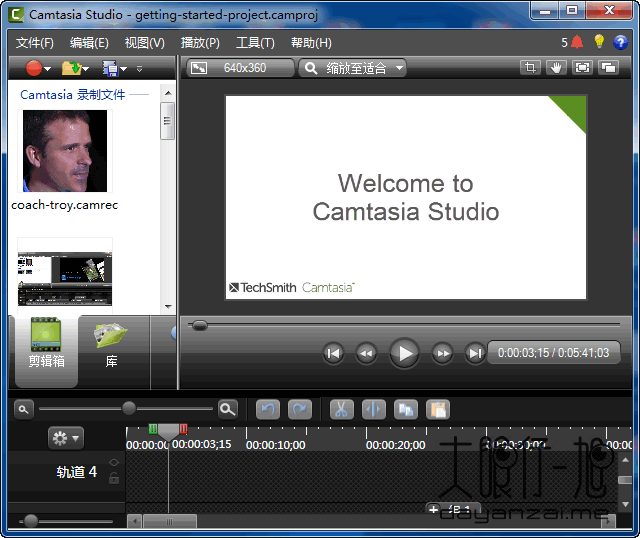Click the rewind step backward button
Viewport: 640px width, 538px height.
coord(366,353)
